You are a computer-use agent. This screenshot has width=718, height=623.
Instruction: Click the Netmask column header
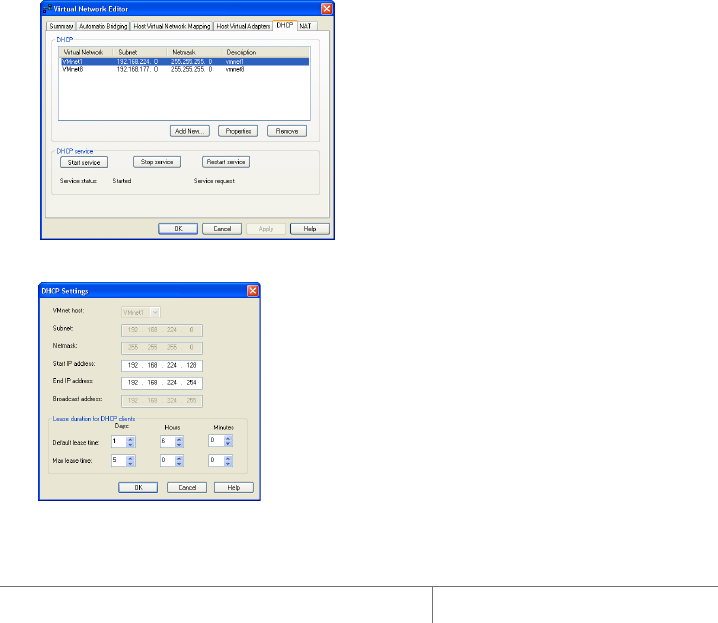[194, 52]
